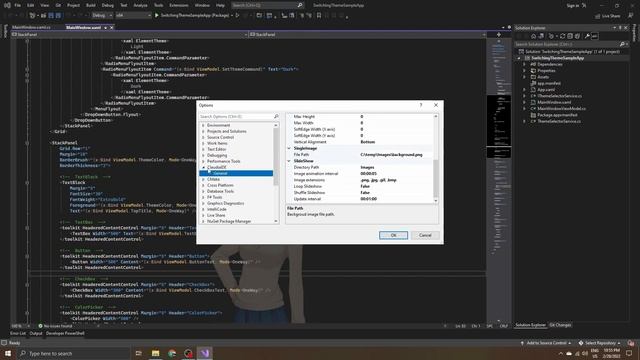
Task: Click the Collapse All icon in Solution Explorer
Action: pos(570,36)
